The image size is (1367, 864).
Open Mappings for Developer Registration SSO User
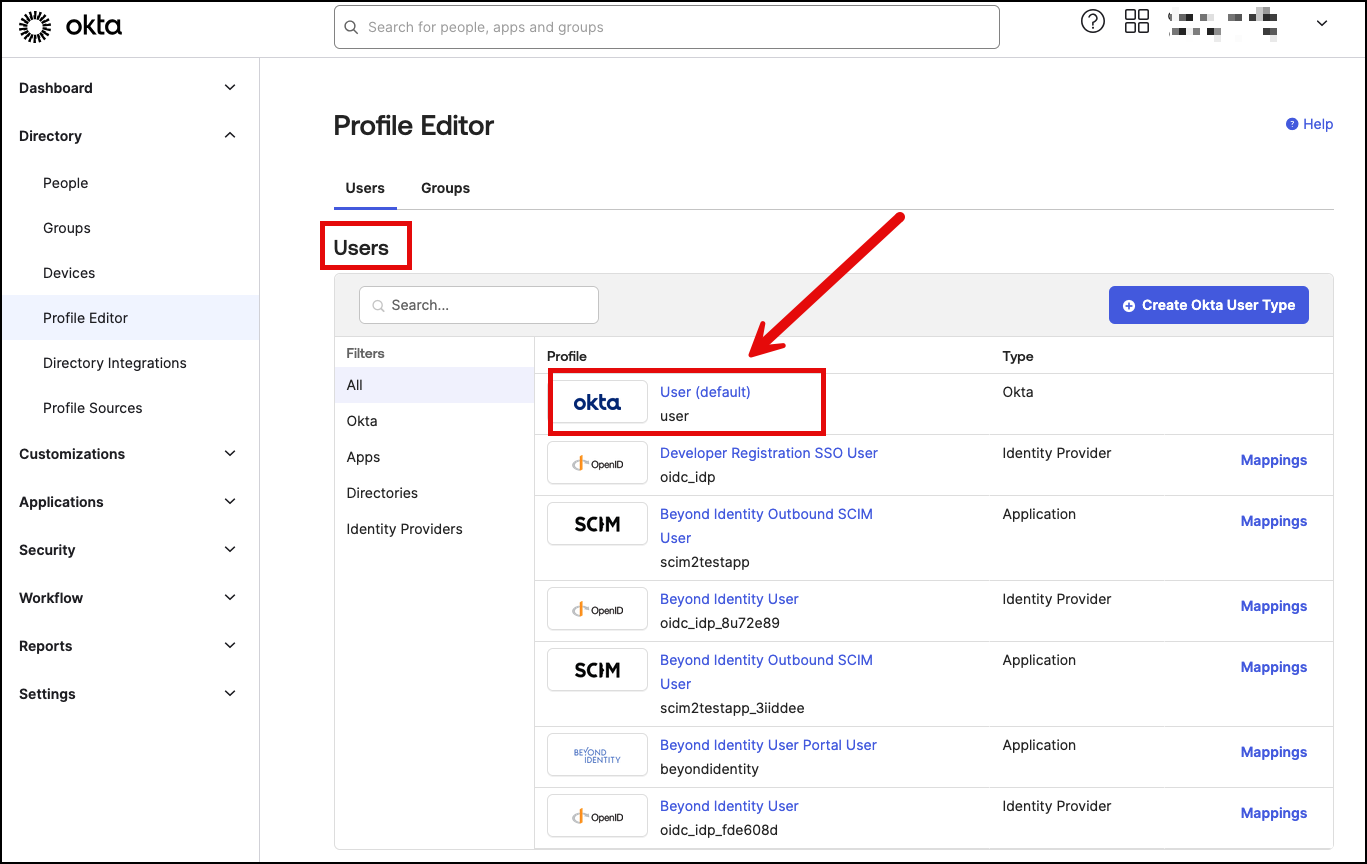(x=1273, y=460)
